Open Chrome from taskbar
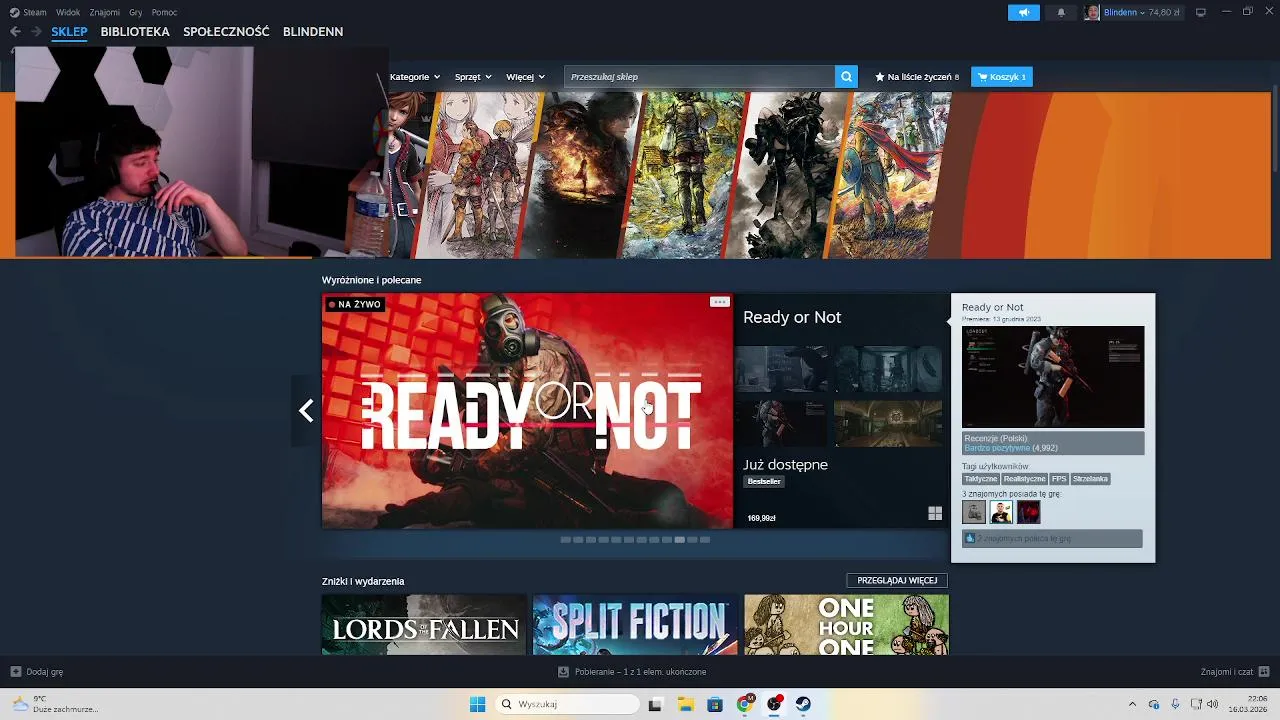Viewport: 1280px width, 720px height. click(744, 704)
